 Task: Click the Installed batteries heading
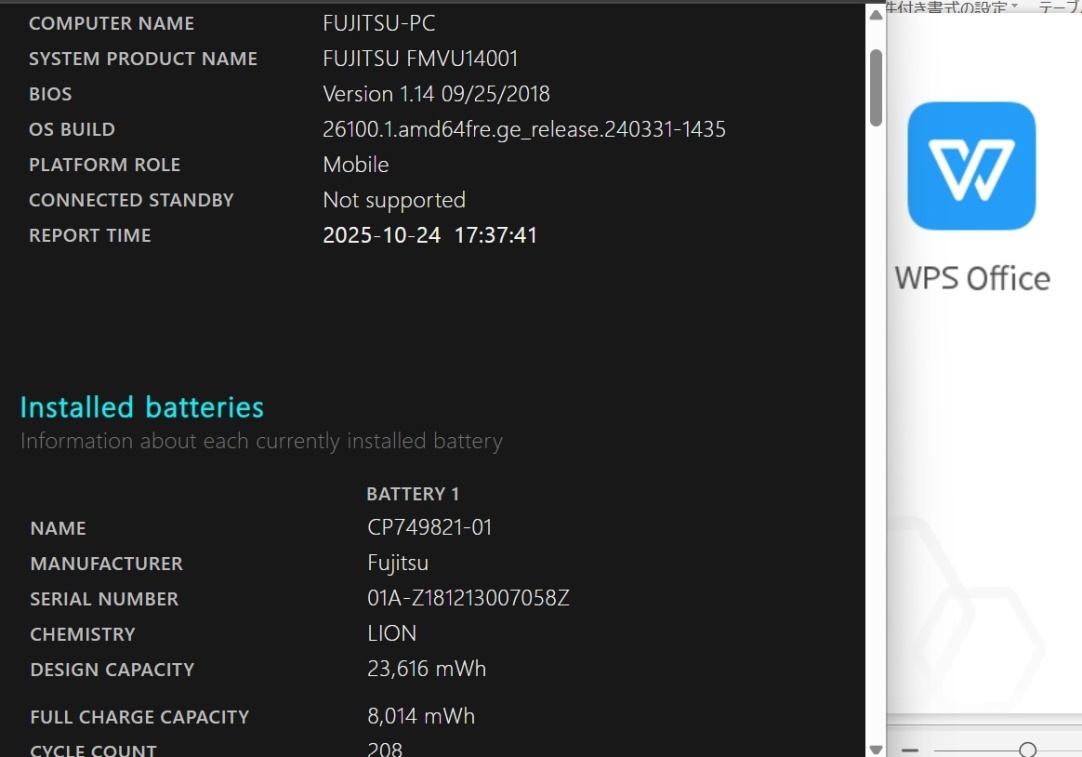tap(142, 407)
